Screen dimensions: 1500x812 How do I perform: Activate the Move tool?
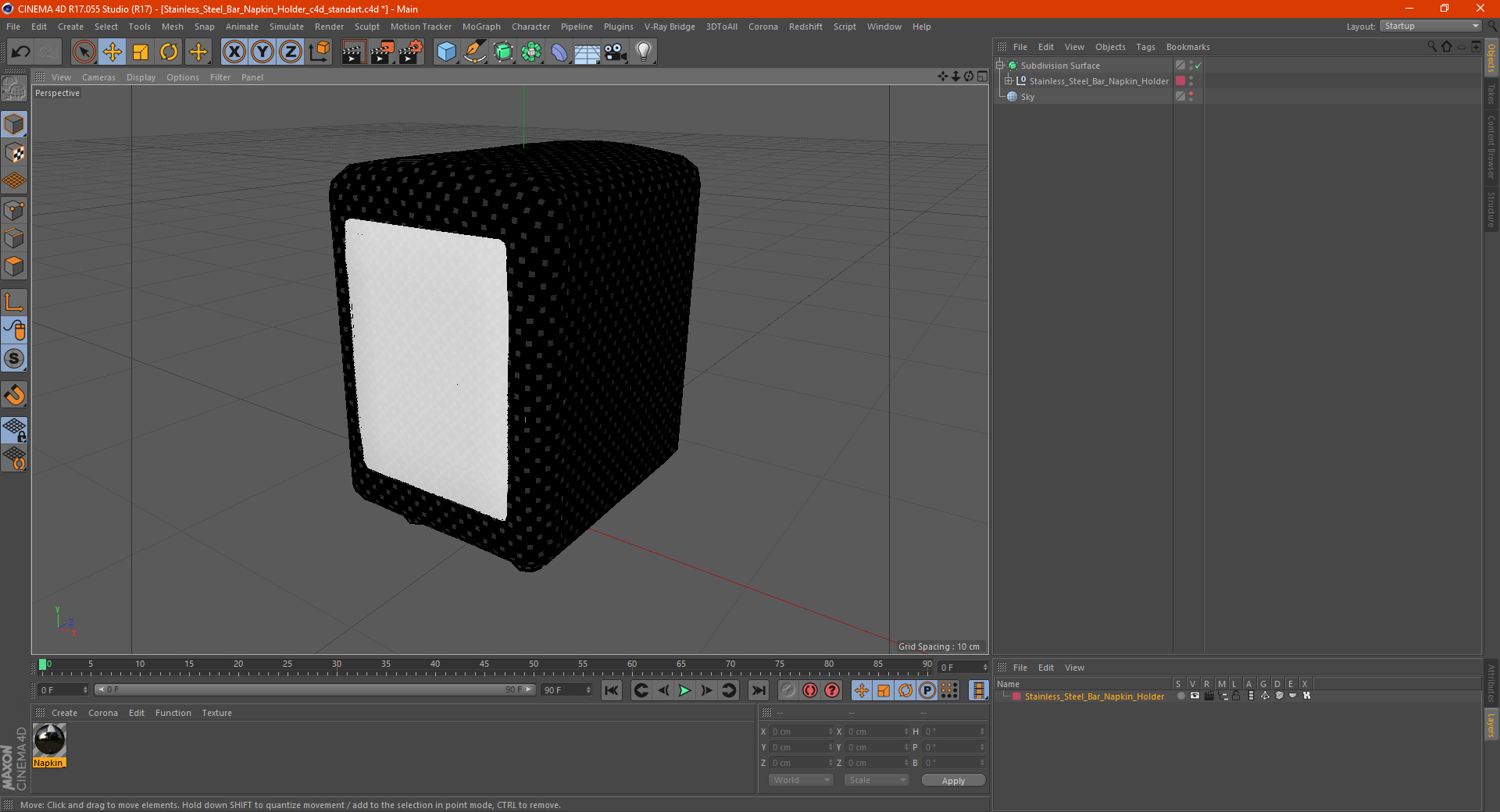click(112, 52)
